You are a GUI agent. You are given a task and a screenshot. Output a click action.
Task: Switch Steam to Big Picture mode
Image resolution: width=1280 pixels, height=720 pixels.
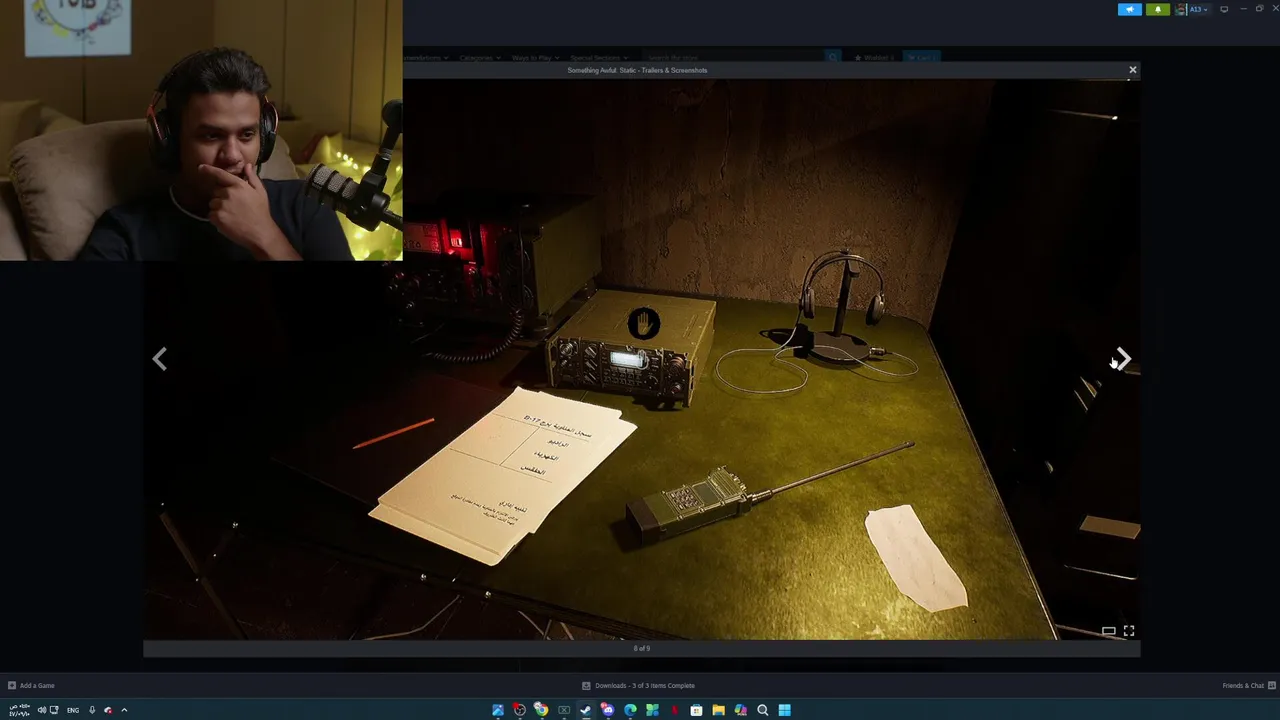pos(1224,9)
